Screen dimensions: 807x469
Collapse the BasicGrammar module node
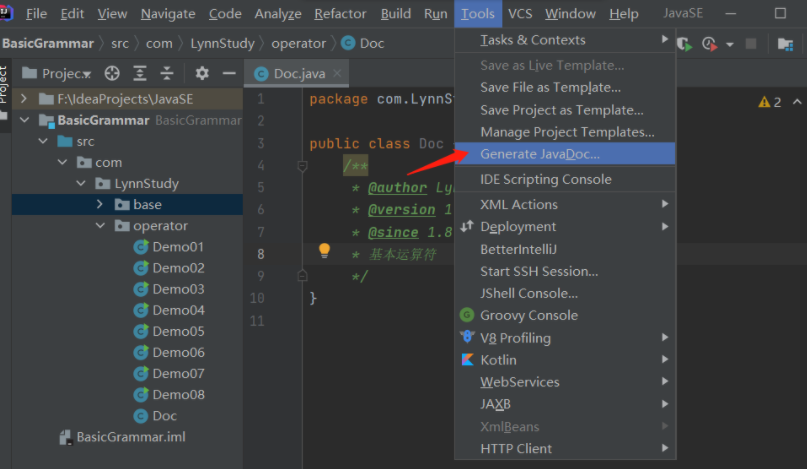pyautogui.click(x=24, y=120)
